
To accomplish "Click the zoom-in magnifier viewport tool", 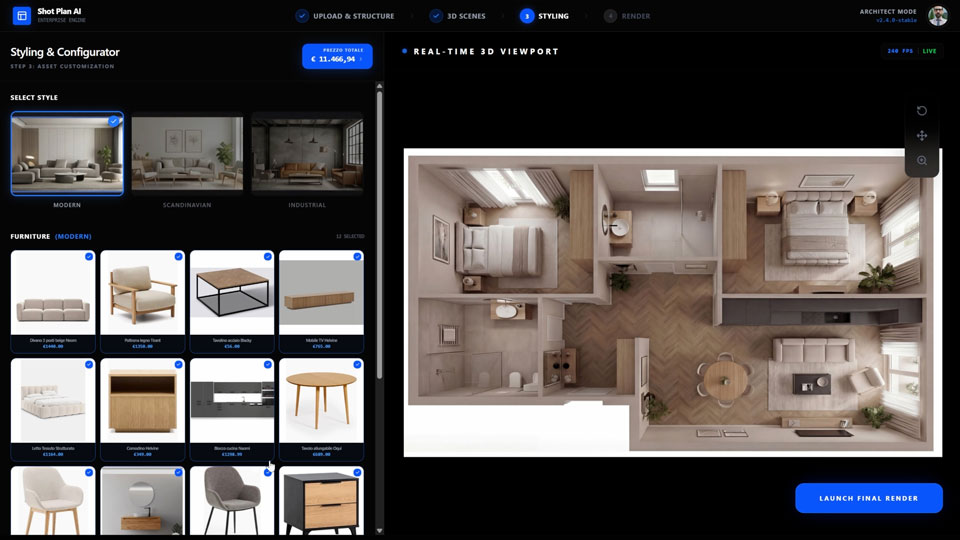I will coord(921,161).
